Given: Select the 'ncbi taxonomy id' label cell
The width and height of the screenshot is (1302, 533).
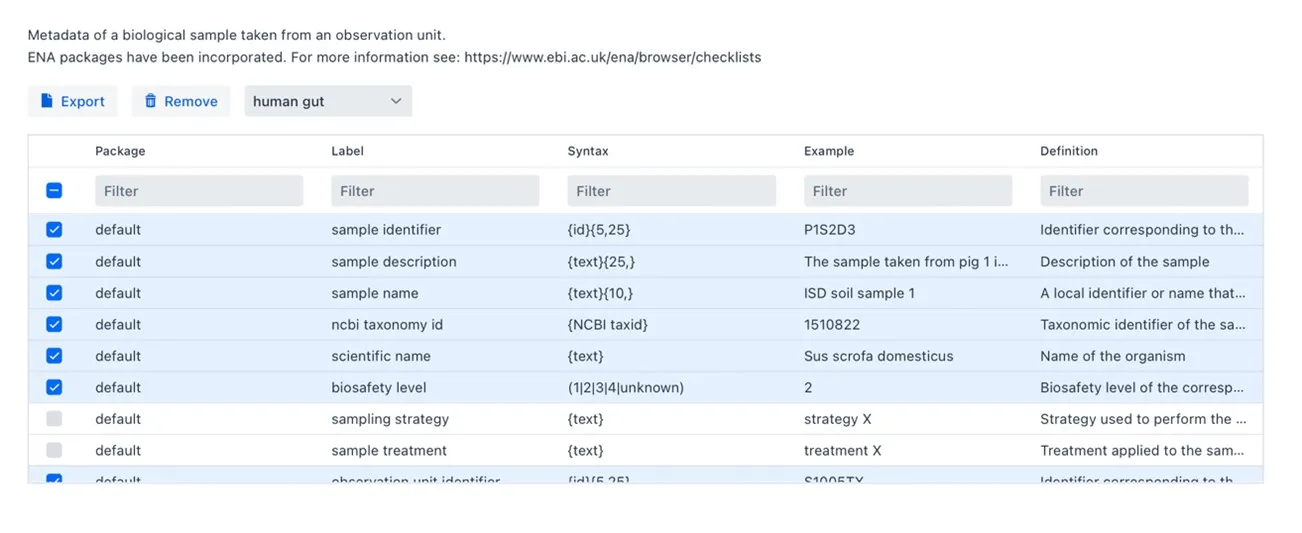Looking at the screenshot, I should click(387, 324).
